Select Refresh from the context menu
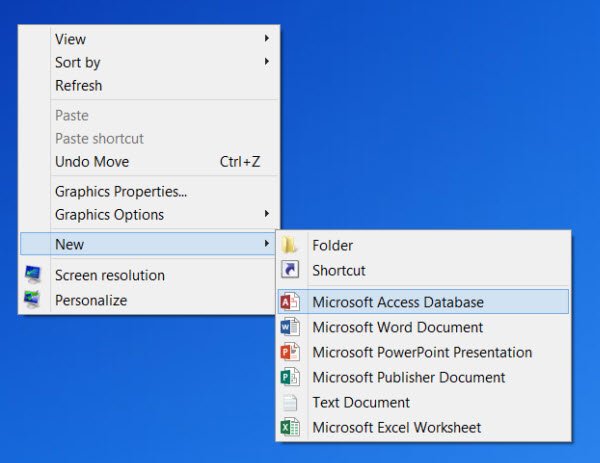Image resolution: width=600 pixels, height=463 pixels. 78,86
